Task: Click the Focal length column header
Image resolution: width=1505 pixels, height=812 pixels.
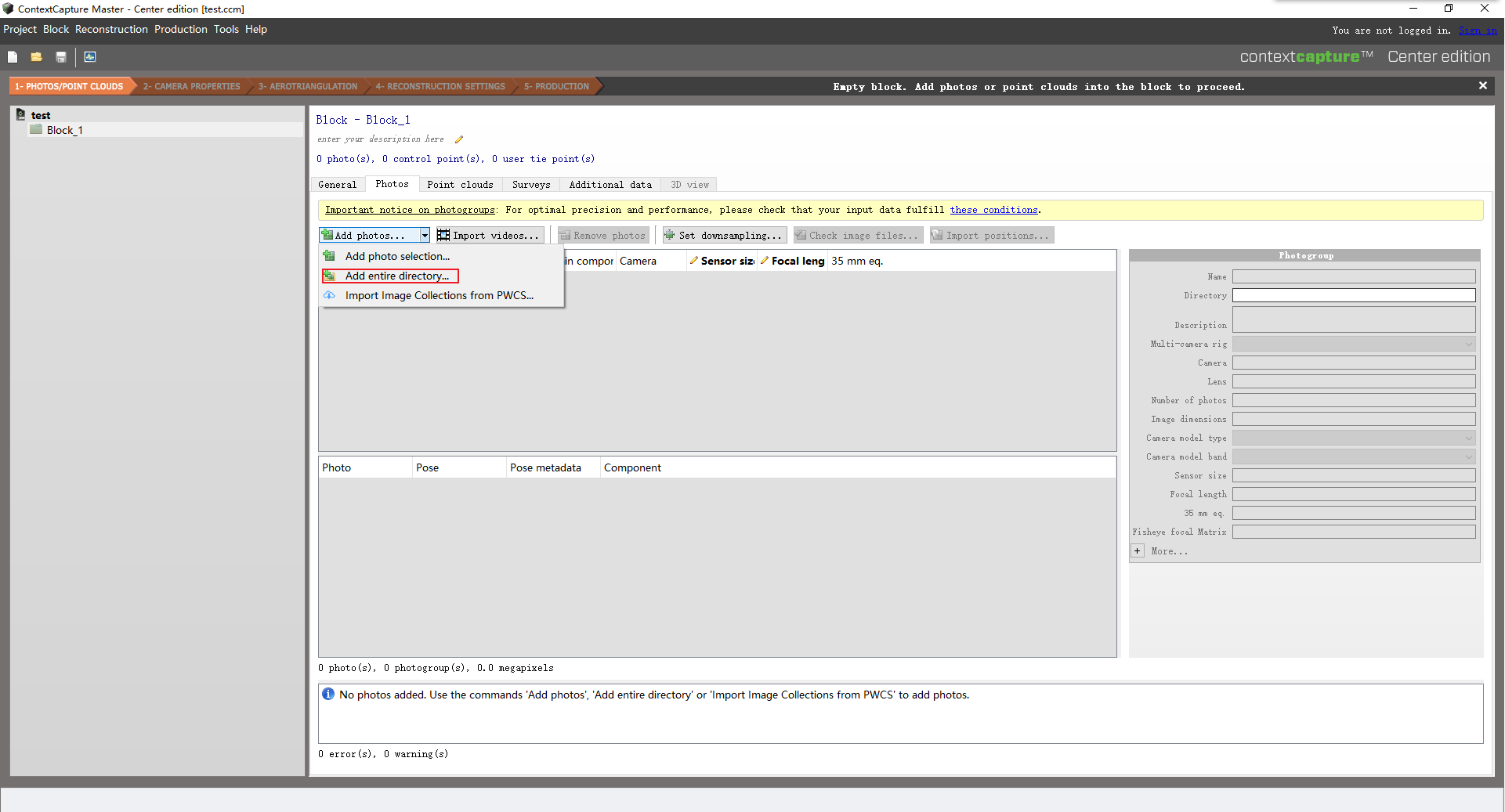Action: (x=793, y=261)
